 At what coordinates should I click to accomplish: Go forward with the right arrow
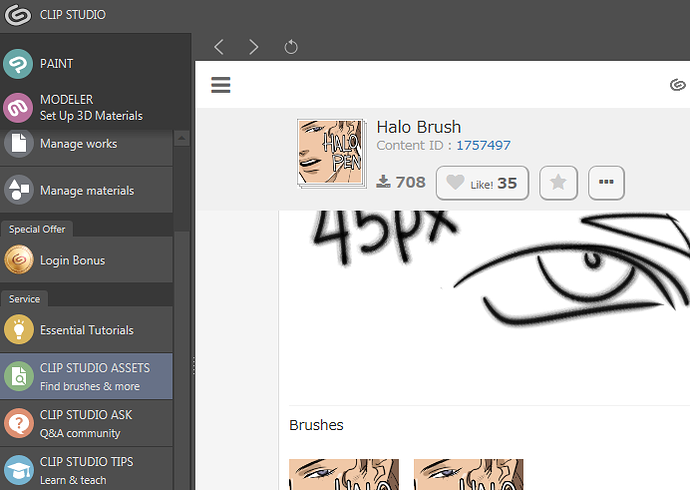(254, 47)
